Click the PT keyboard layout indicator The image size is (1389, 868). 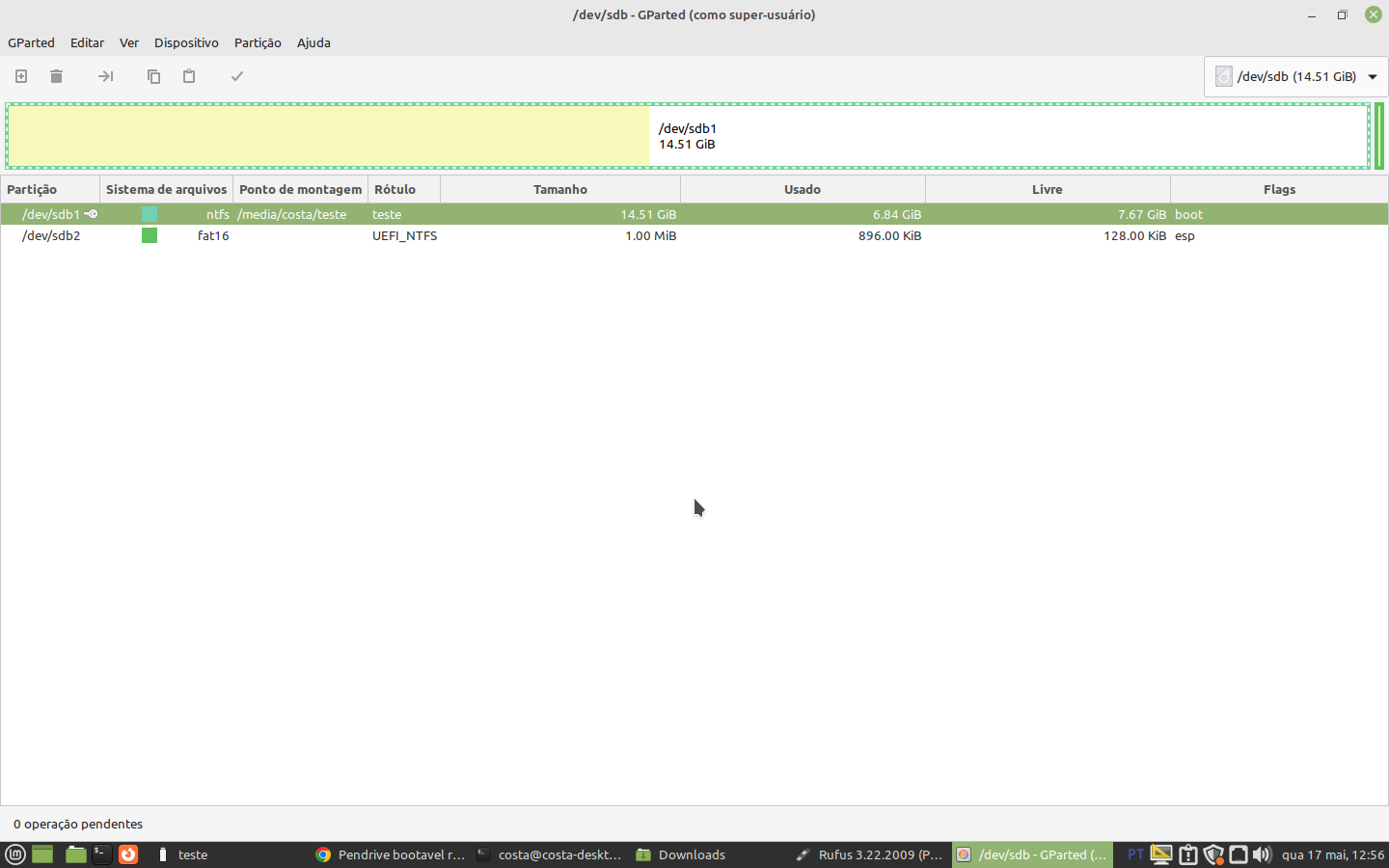point(1135,854)
